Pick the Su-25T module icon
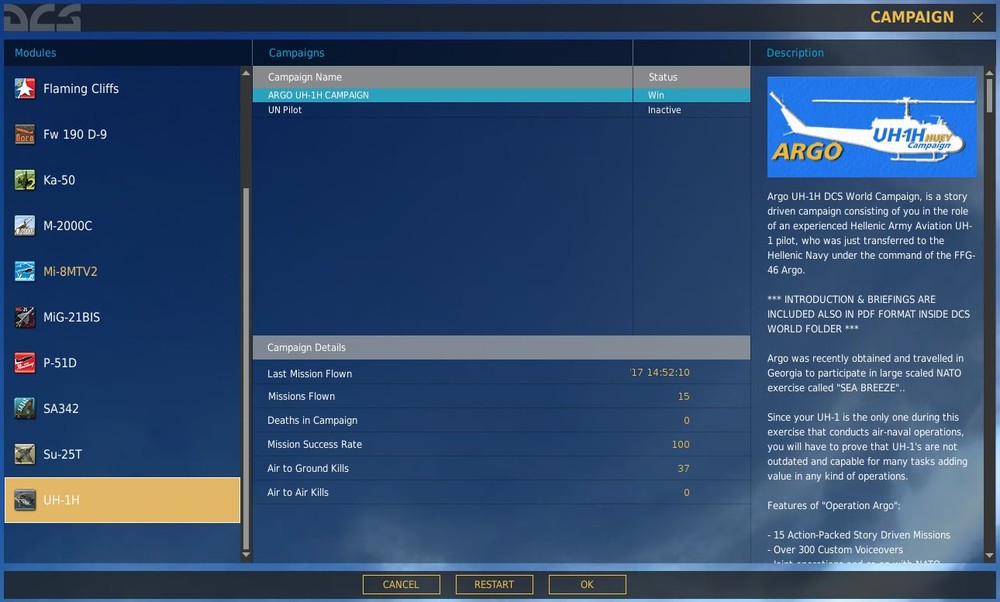The width and height of the screenshot is (1000, 602). point(25,454)
